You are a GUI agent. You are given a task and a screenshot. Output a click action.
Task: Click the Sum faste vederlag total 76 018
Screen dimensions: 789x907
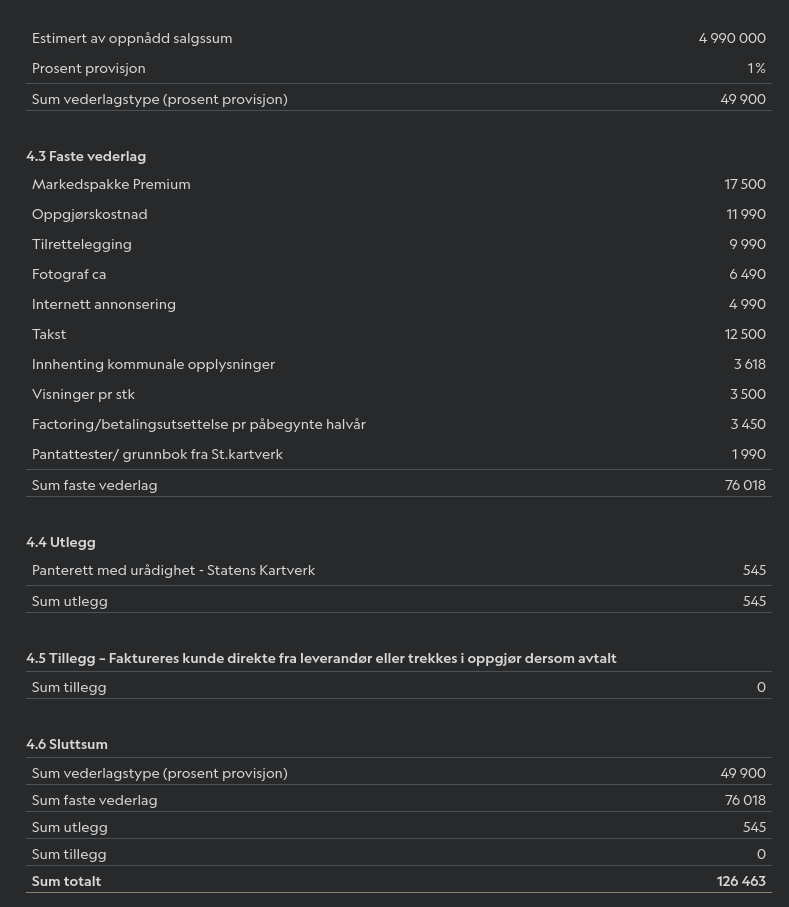pyautogui.click(x=745, y=485)
